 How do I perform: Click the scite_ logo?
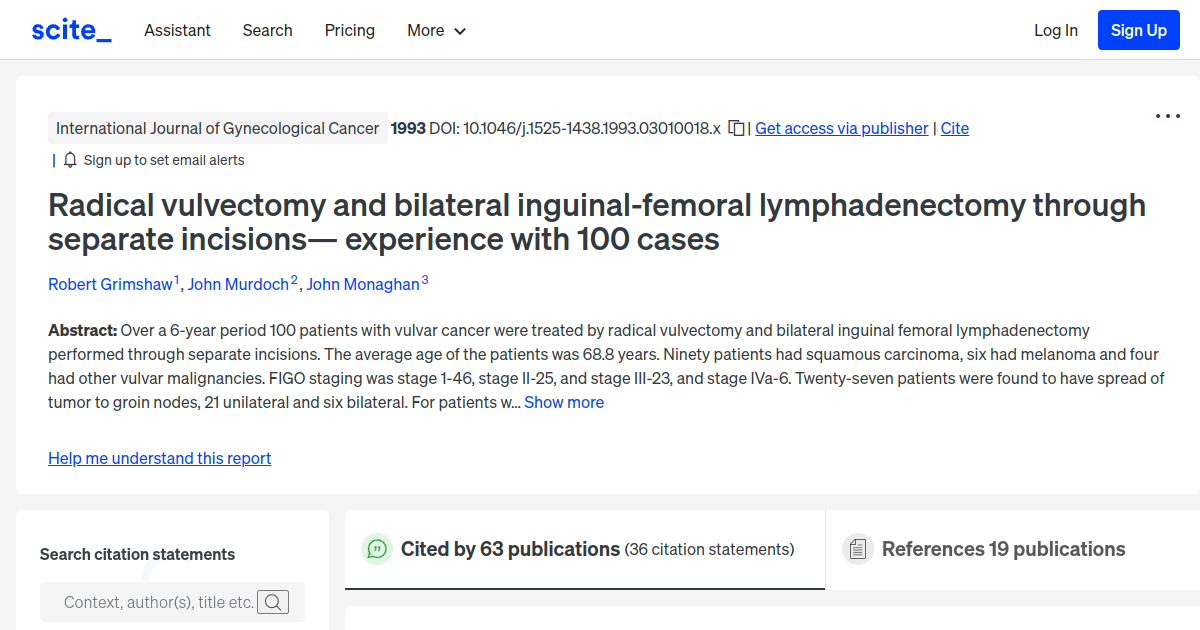pos(70,29)
